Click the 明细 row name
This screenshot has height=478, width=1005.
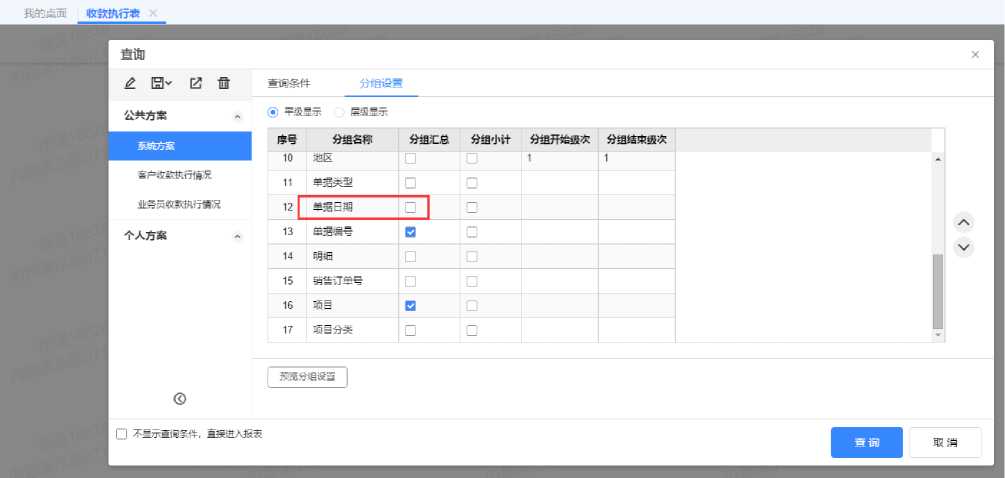[x=322, y=257]
